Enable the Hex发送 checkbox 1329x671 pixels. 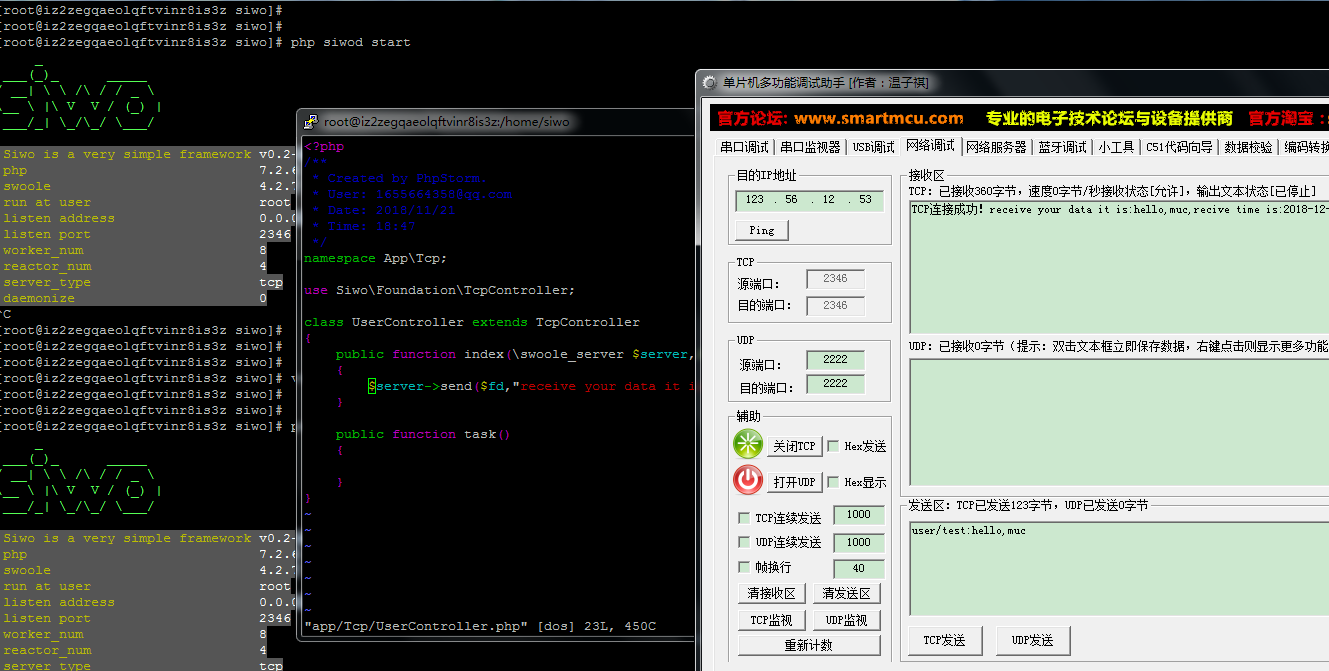833,446
